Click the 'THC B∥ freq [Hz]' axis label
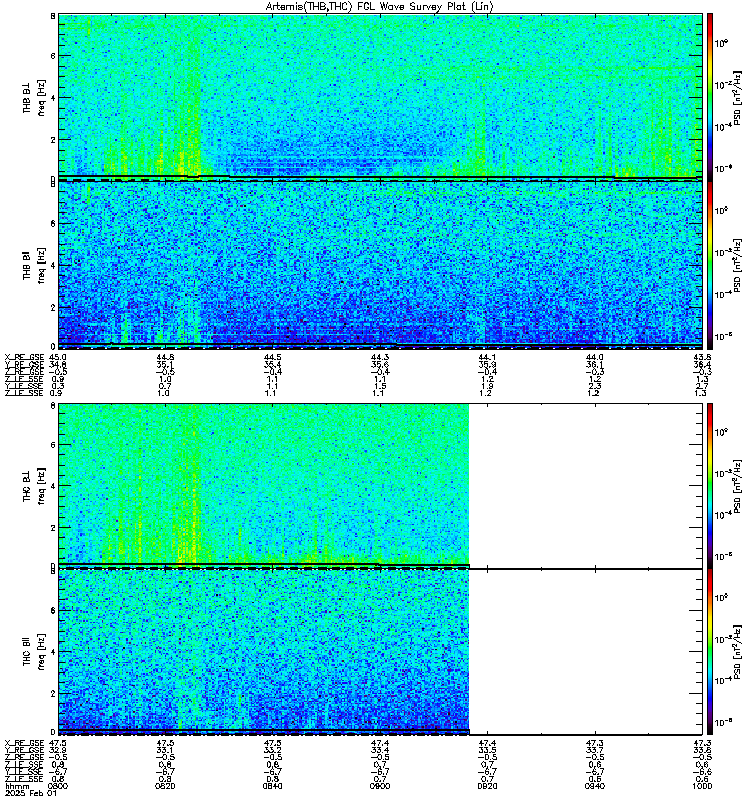Viewport: 750px width, 800px height. [x=34, y=652]
